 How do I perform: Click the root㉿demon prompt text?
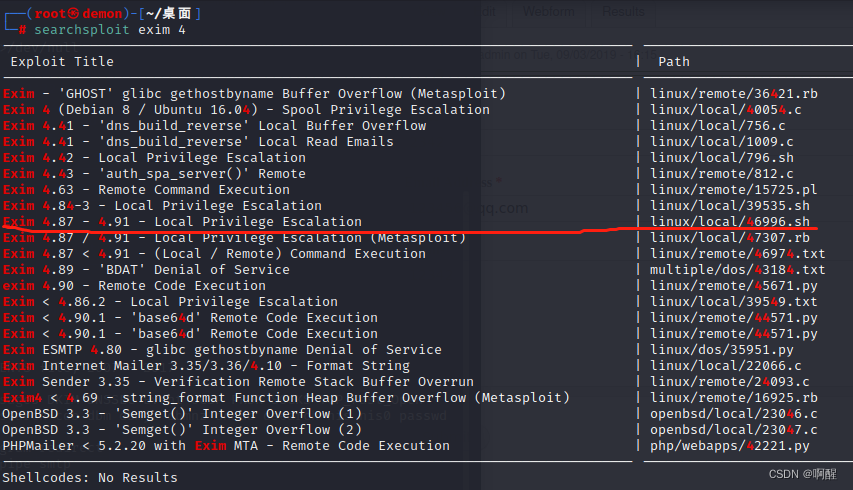[x=79, y=14]
